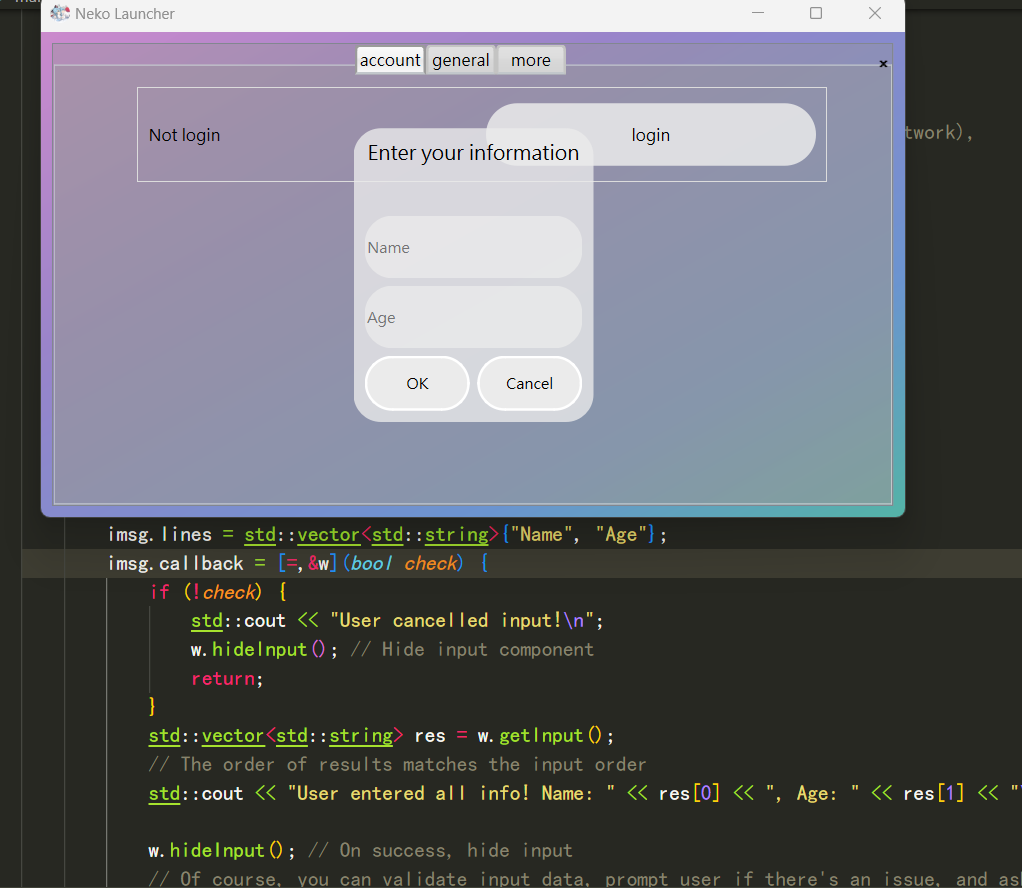
Task: Click the 'Not login' status text
Action: [x=184, y=135]
